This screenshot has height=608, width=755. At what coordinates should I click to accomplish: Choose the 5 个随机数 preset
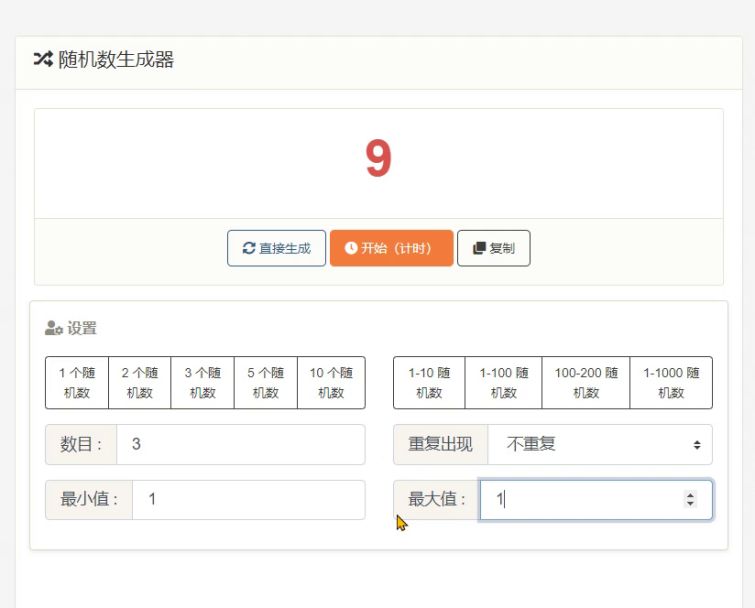coord(266,383)
